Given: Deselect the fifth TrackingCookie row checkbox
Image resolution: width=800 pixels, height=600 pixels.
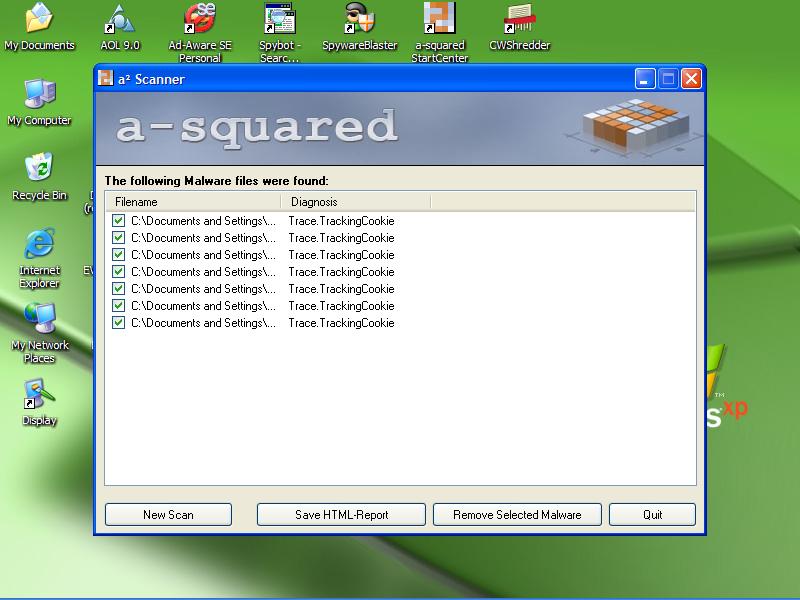Looking at the screenshot, I should 118,289.
